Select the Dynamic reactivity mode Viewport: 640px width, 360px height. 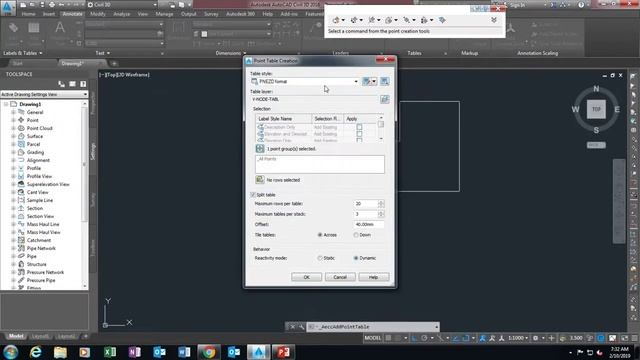click(356, 258)
